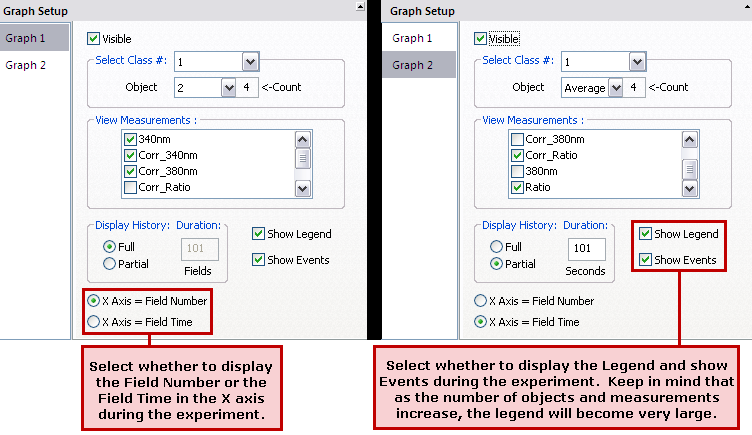752x435 pixels.
Task: Check the 380nm measurement in right list
Action: pos(517,171)
